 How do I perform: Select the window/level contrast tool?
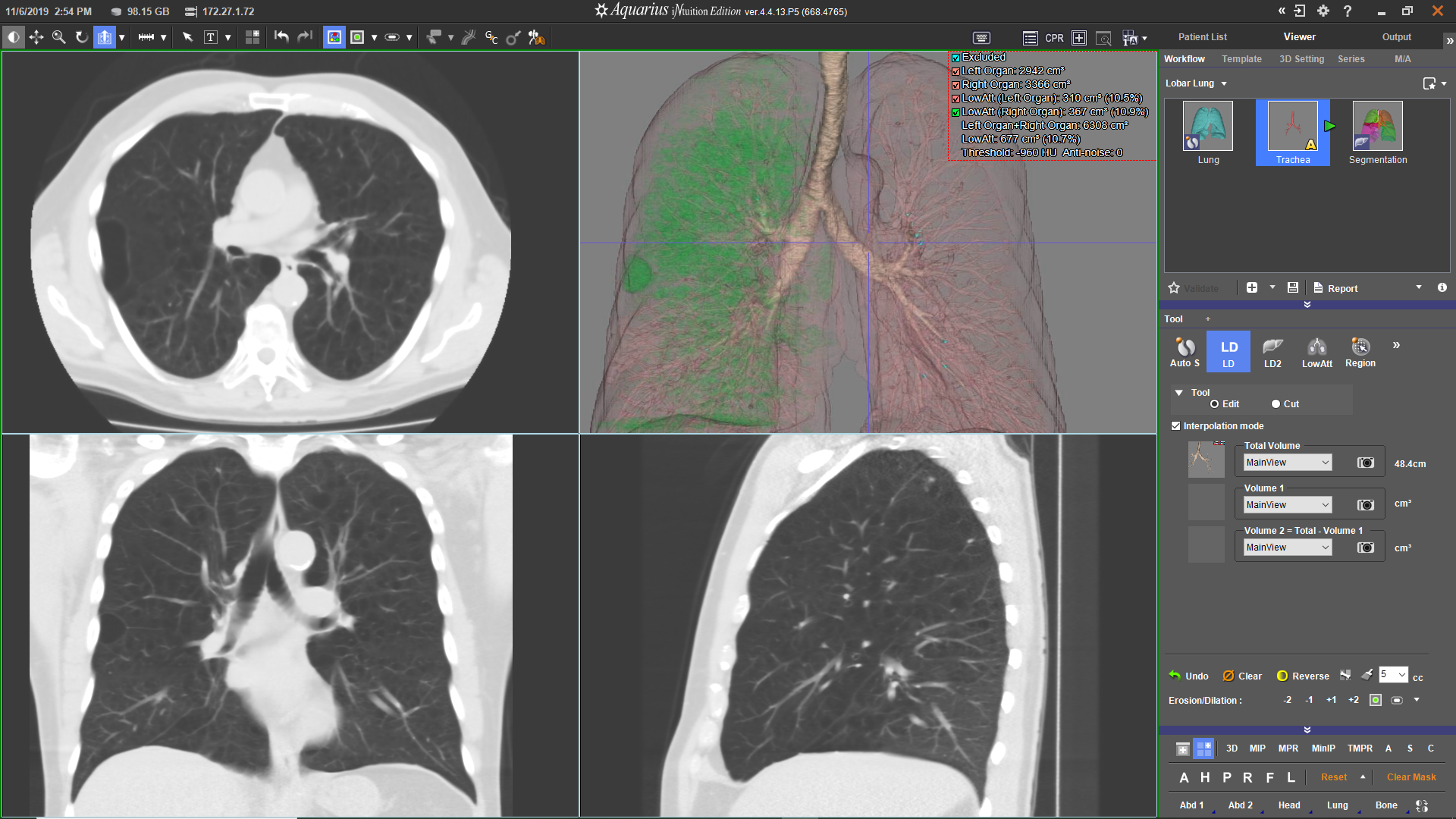coord(14,37)
